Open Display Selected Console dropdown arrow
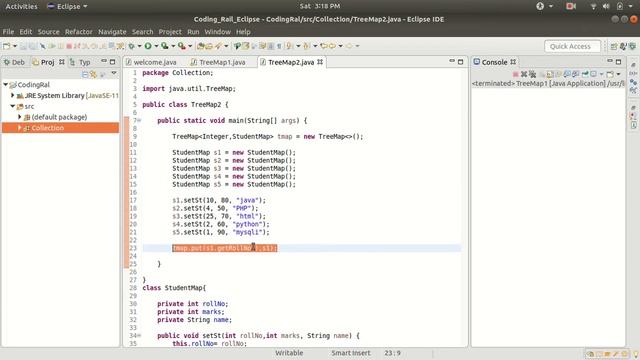 click(x=601, y=74)
